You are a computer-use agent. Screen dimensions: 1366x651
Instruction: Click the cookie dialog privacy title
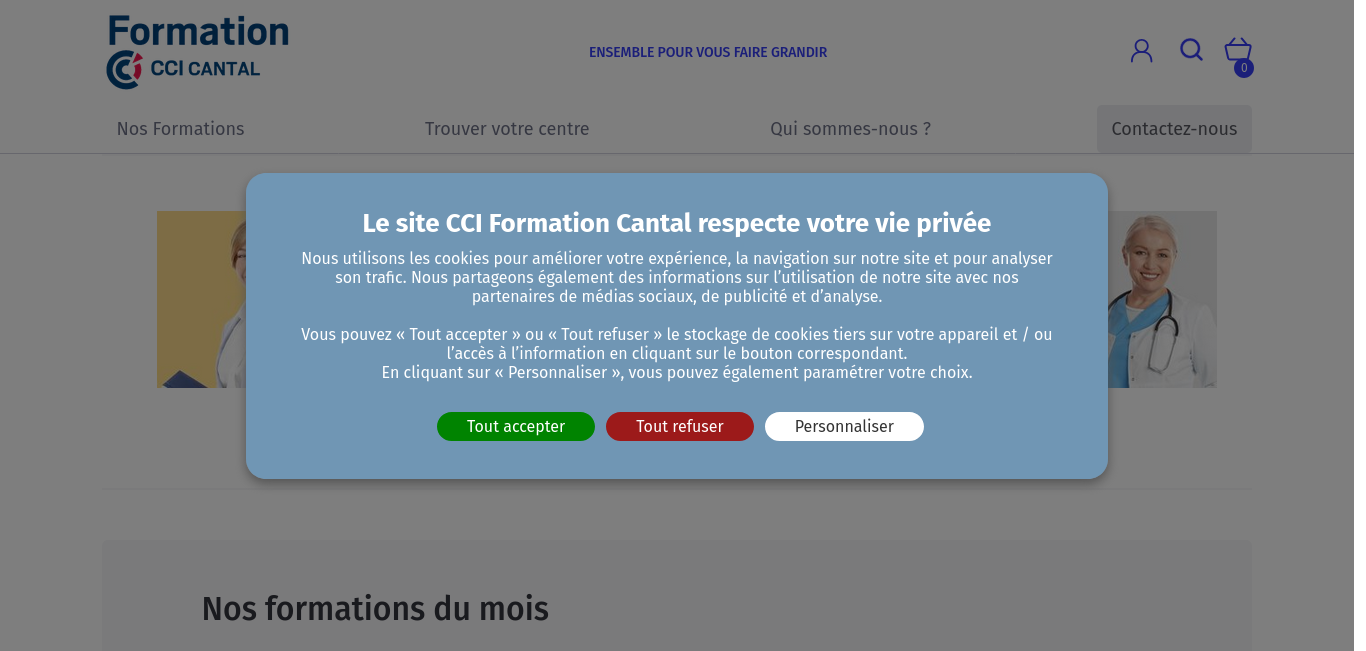coord(676,223)
